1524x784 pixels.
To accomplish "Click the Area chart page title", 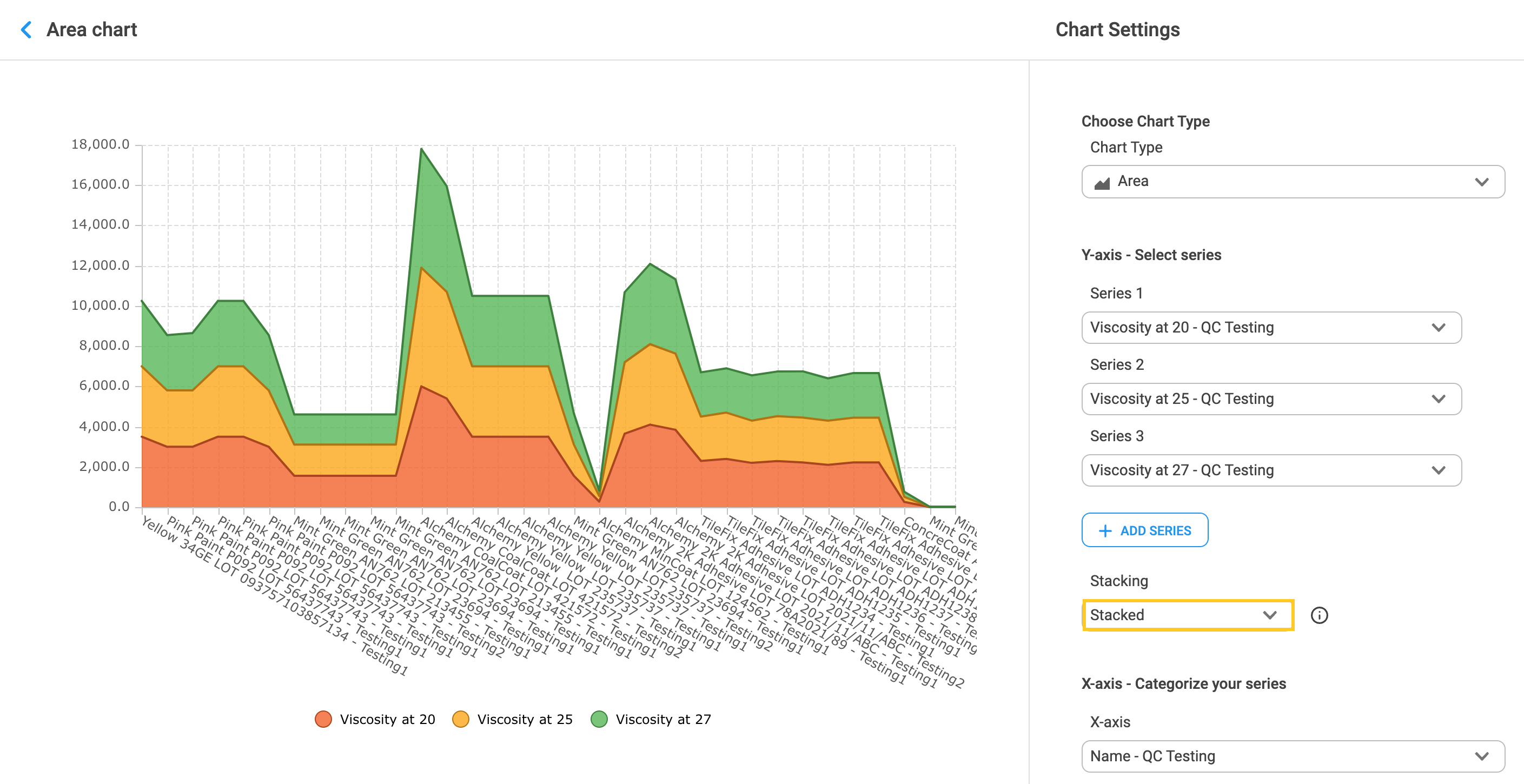I will [92, 30].
